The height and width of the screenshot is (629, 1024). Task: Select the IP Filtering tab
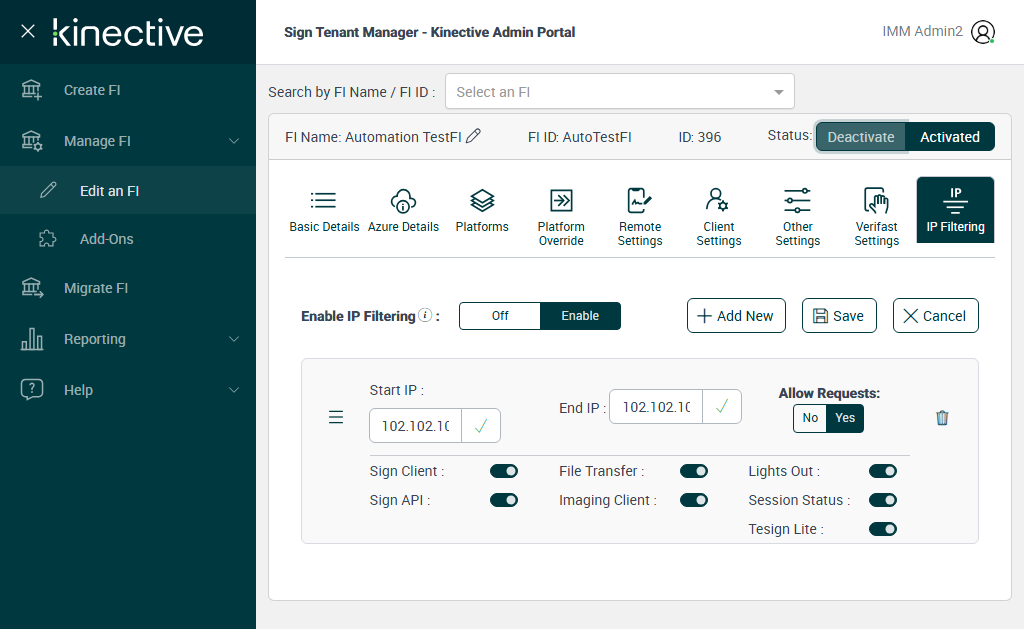point(955,210)
